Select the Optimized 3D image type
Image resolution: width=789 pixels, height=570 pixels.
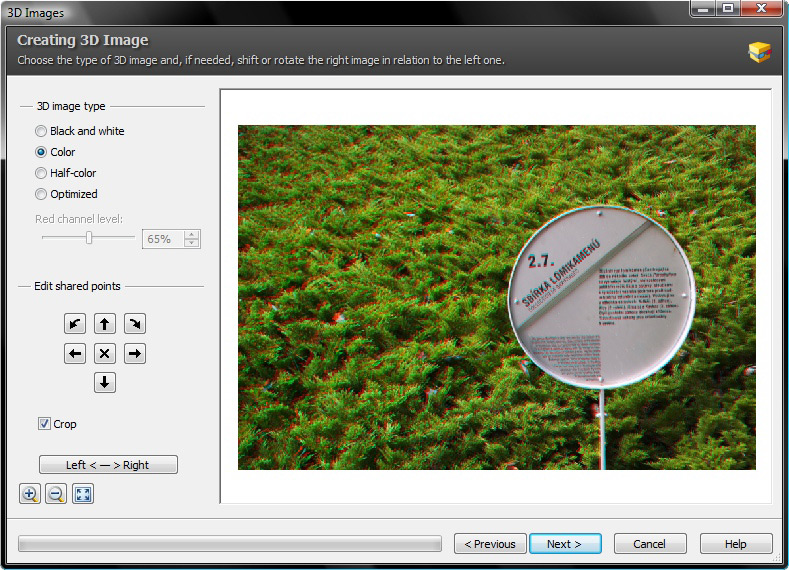41,194
